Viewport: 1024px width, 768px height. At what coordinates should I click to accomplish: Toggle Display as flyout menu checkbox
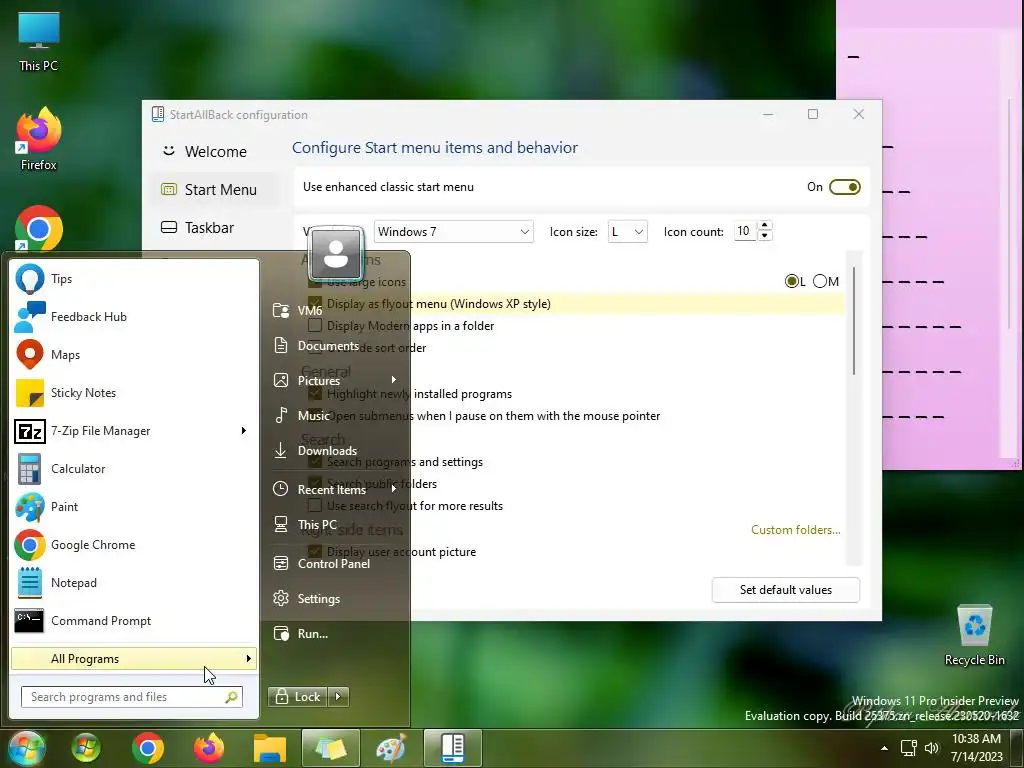[x=315, y=304]
